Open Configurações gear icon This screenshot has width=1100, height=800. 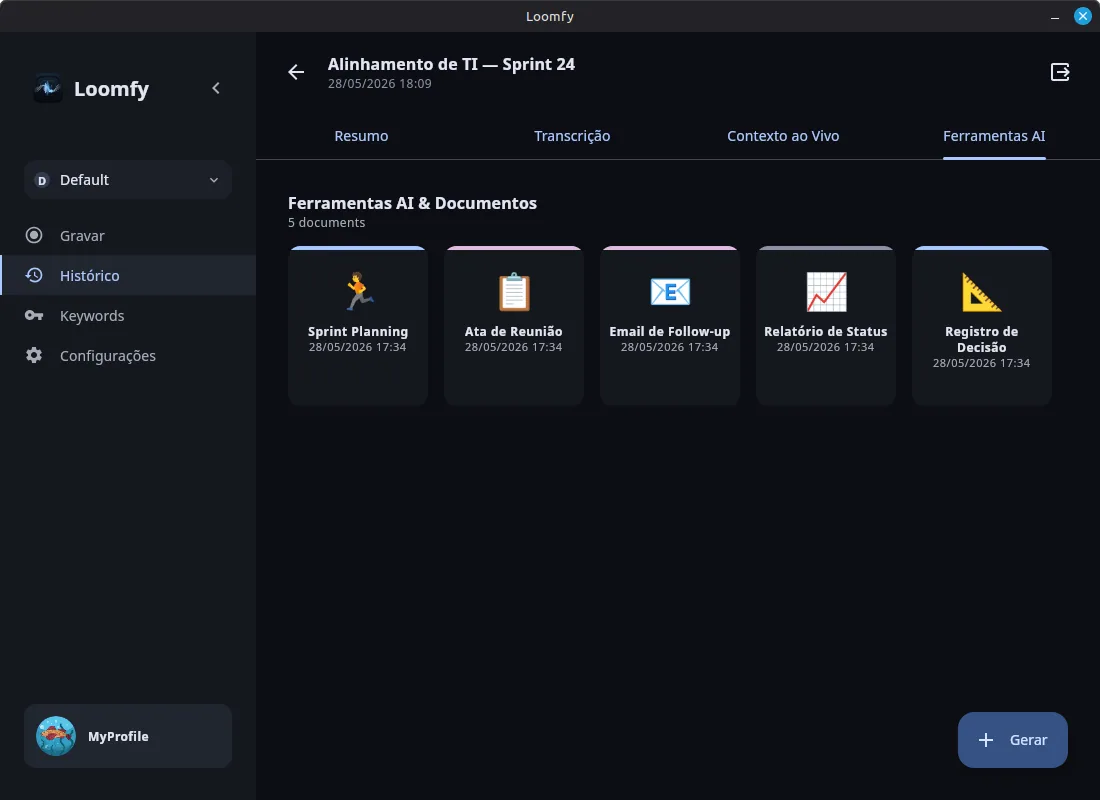[x=34, y=355]
